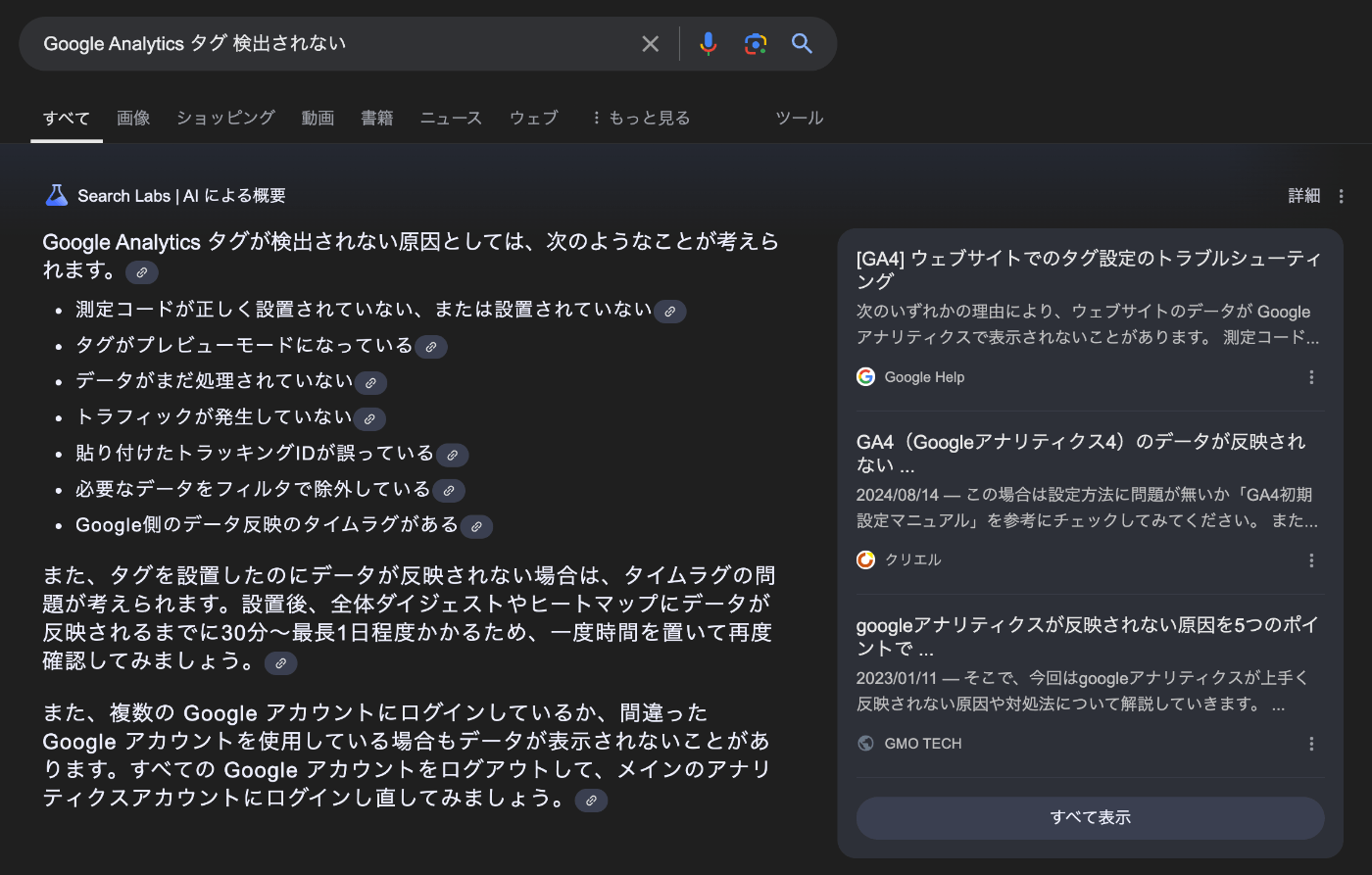Image resolution: width=1372 pixels, height=875 pixels.
Task: Click the すべて表示 button
Action: pos(1090,817)
